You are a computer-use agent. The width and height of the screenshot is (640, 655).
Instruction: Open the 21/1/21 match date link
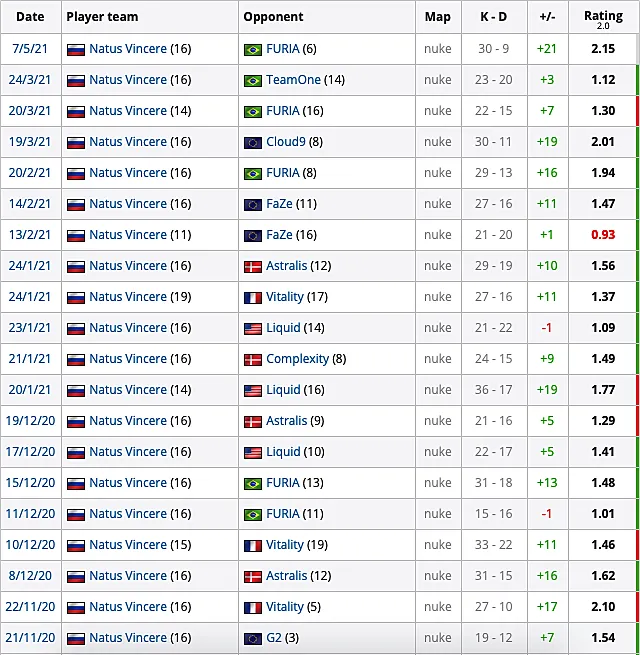(x=30, y=358)
